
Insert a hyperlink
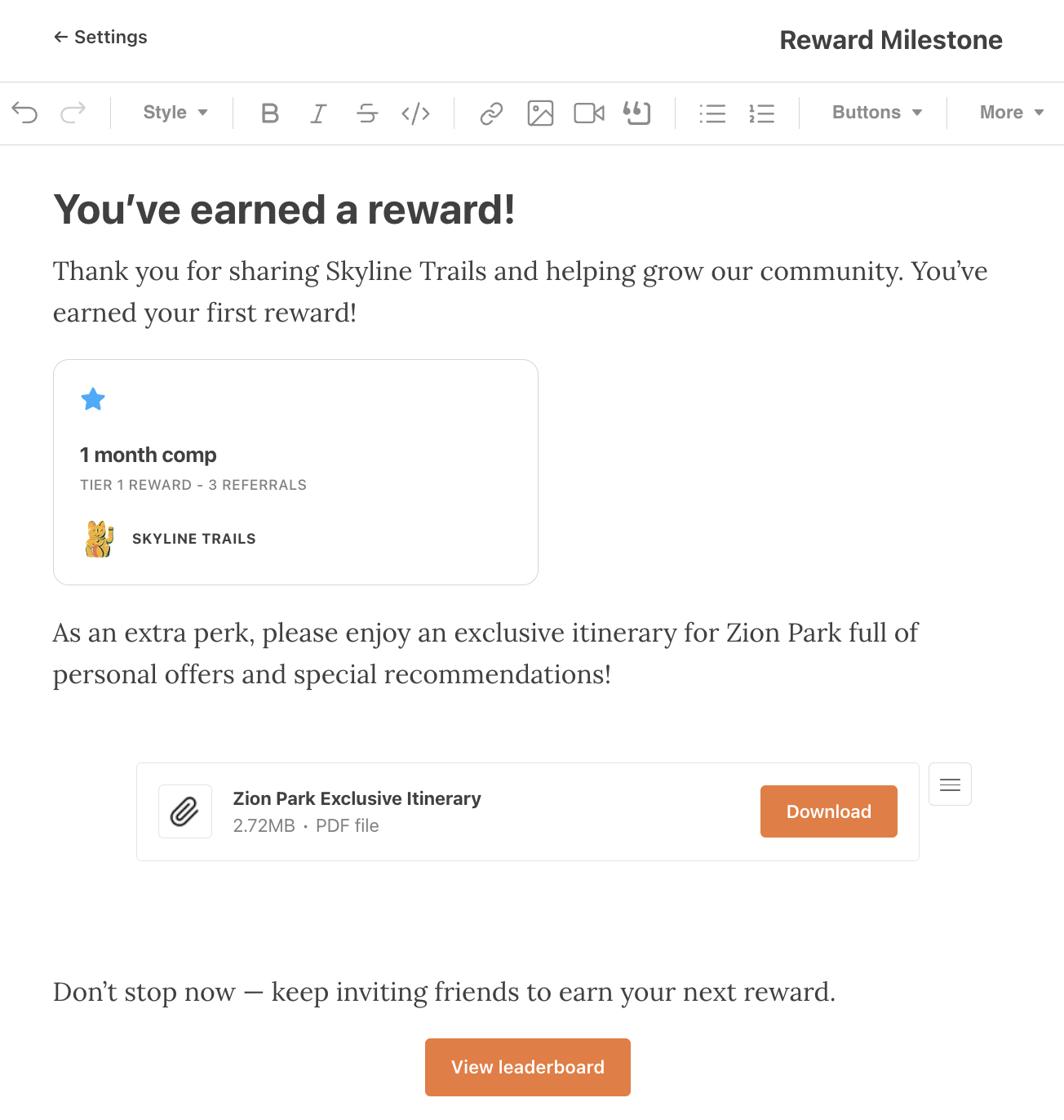point(491,113)
